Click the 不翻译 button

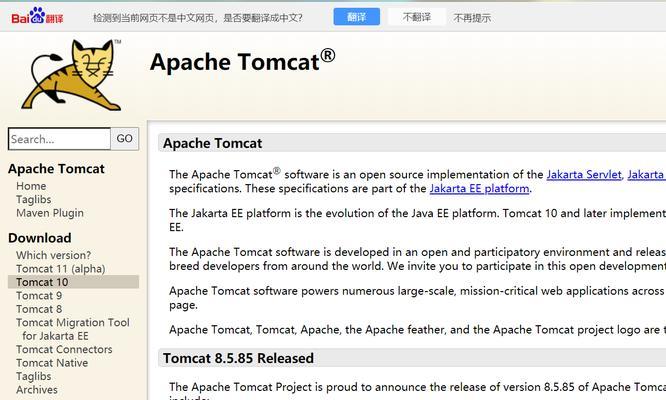[417, 17]
